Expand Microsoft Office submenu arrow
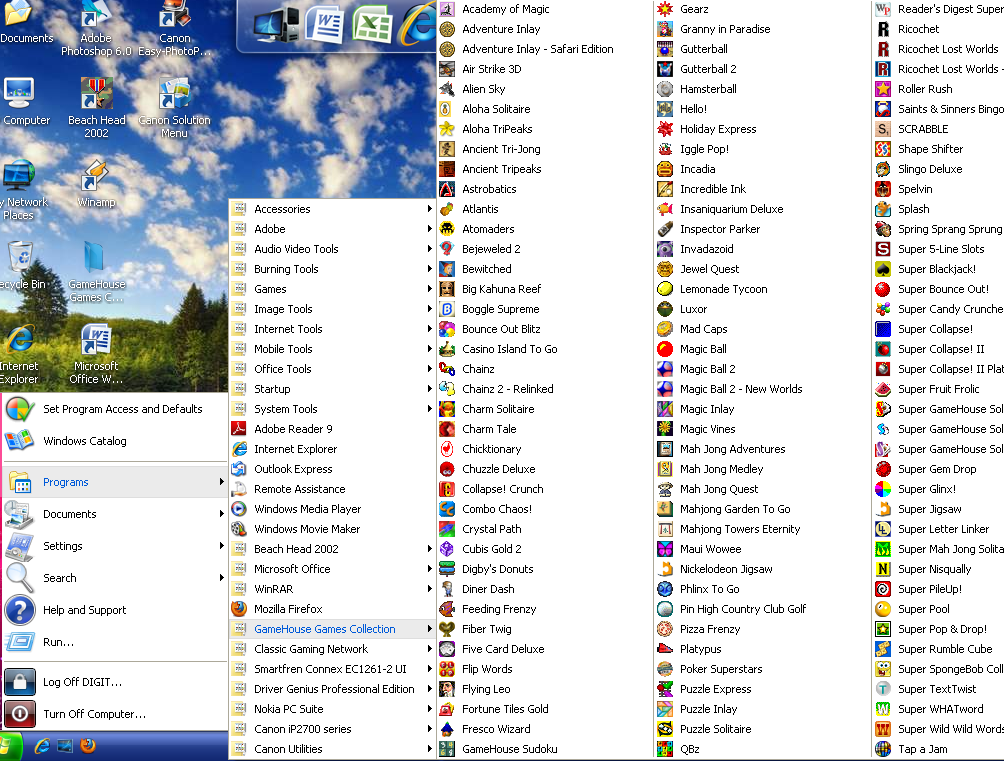1004x761 pixels. pos(429,569)
